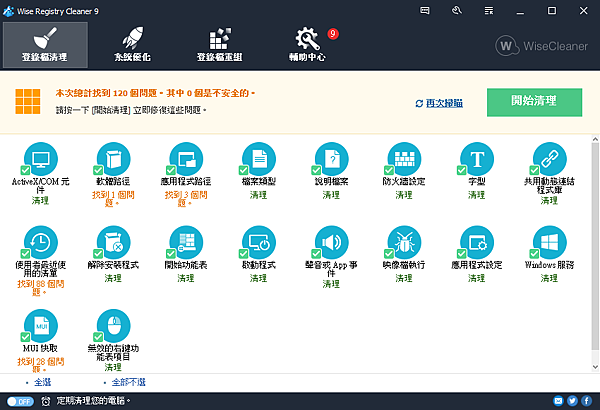Viewport: 600px width, 410px height.
Task: Open the 共用動態連結程式庫 category icon
Action: [550, 159]
